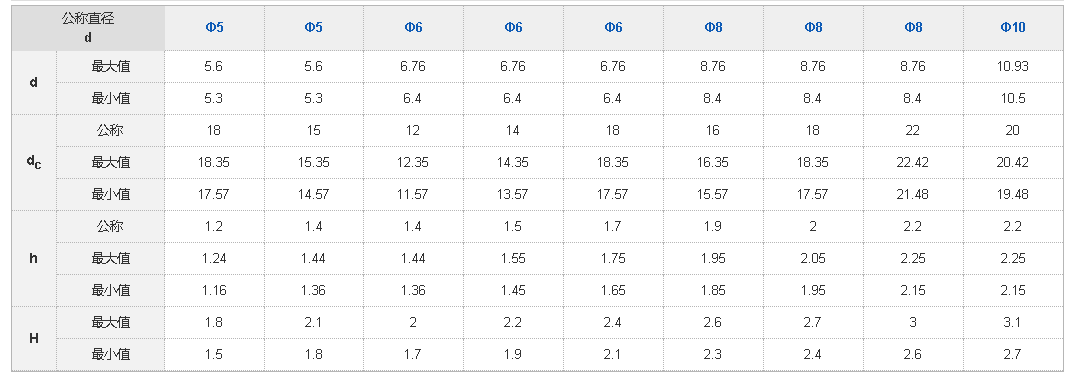Click the 15.57 dc minimum cell
This screenshot has width=1071, height=377.
pyautogui.click(x=713, y=195)
